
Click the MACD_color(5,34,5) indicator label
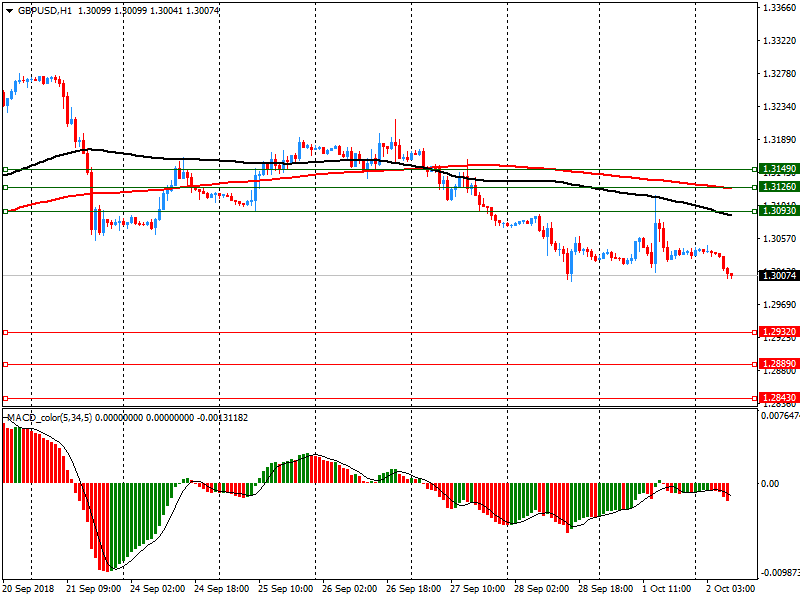[48, 416]
